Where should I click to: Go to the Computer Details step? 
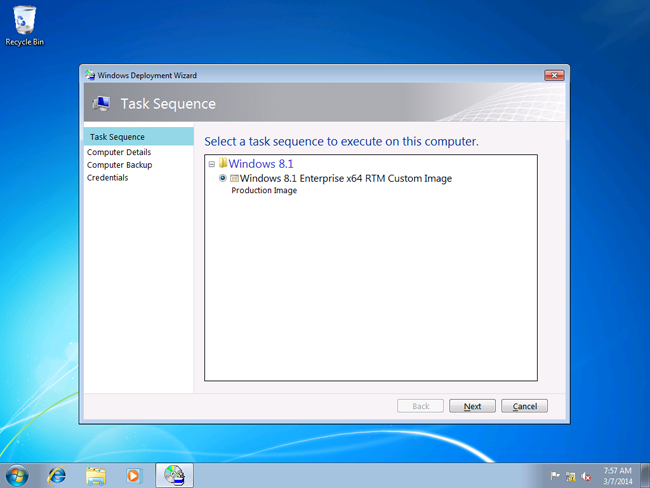click(119, 152)
